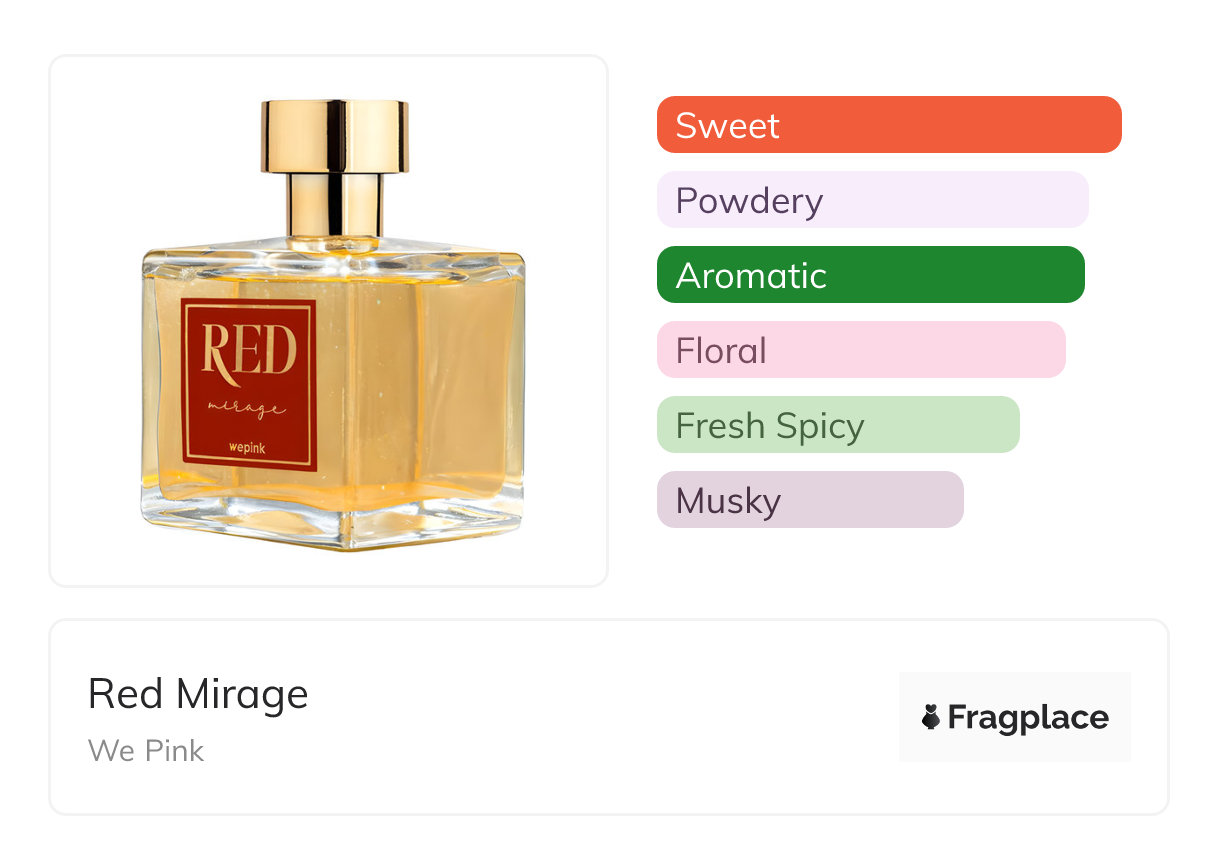
Task: Select the Powdery accord bar
Action: pyautogui.click(x=873, y=200)
